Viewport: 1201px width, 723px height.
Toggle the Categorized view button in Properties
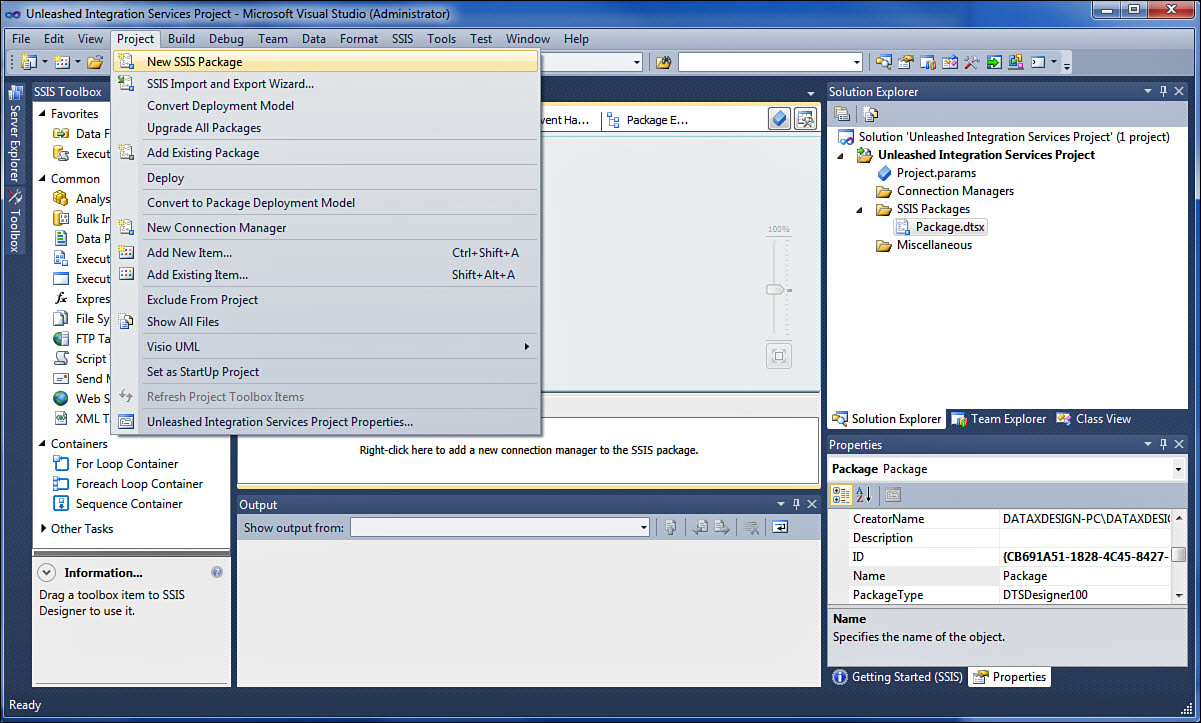pyautogui.click(x=841, y=494)
